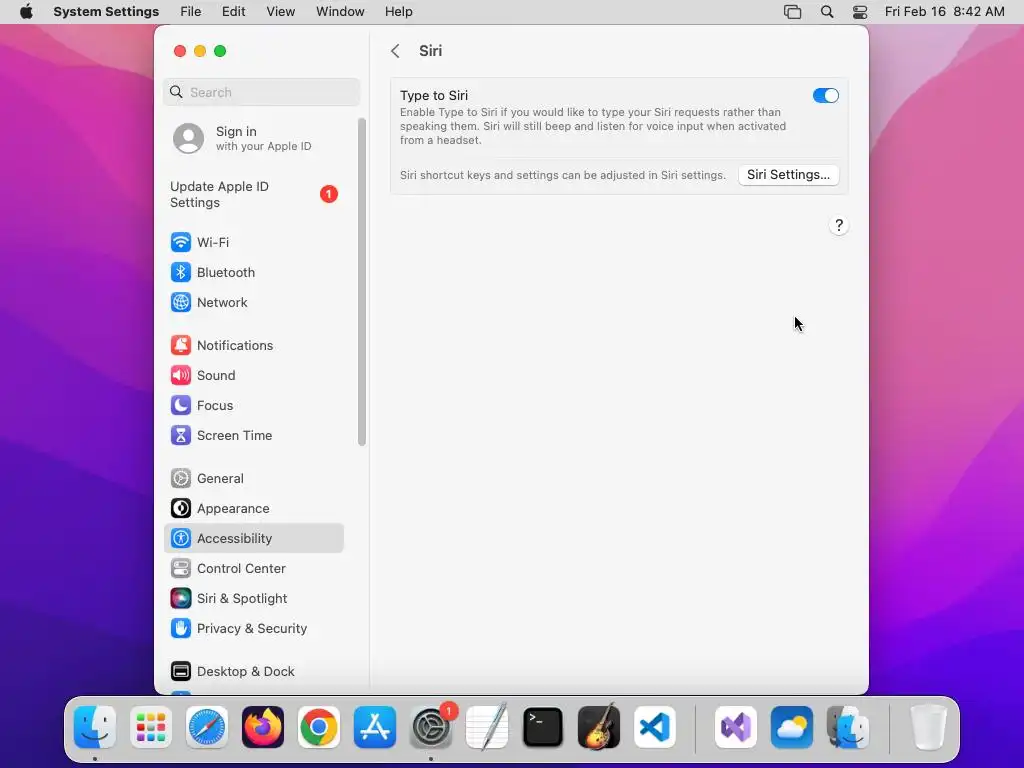Open Control Center settings in sidebar
1024x768 pixels.
point(253,569)
